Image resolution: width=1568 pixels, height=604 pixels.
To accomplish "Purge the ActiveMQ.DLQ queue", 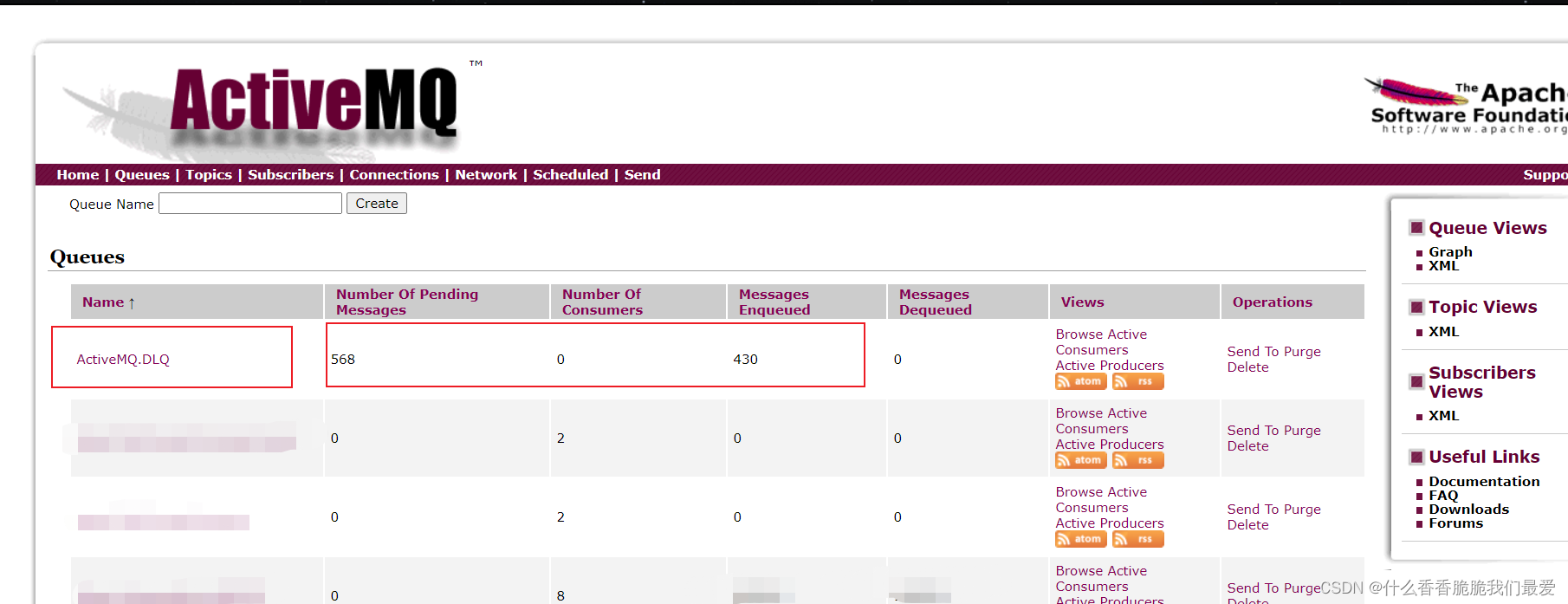I will click(x=1302, y=352).
